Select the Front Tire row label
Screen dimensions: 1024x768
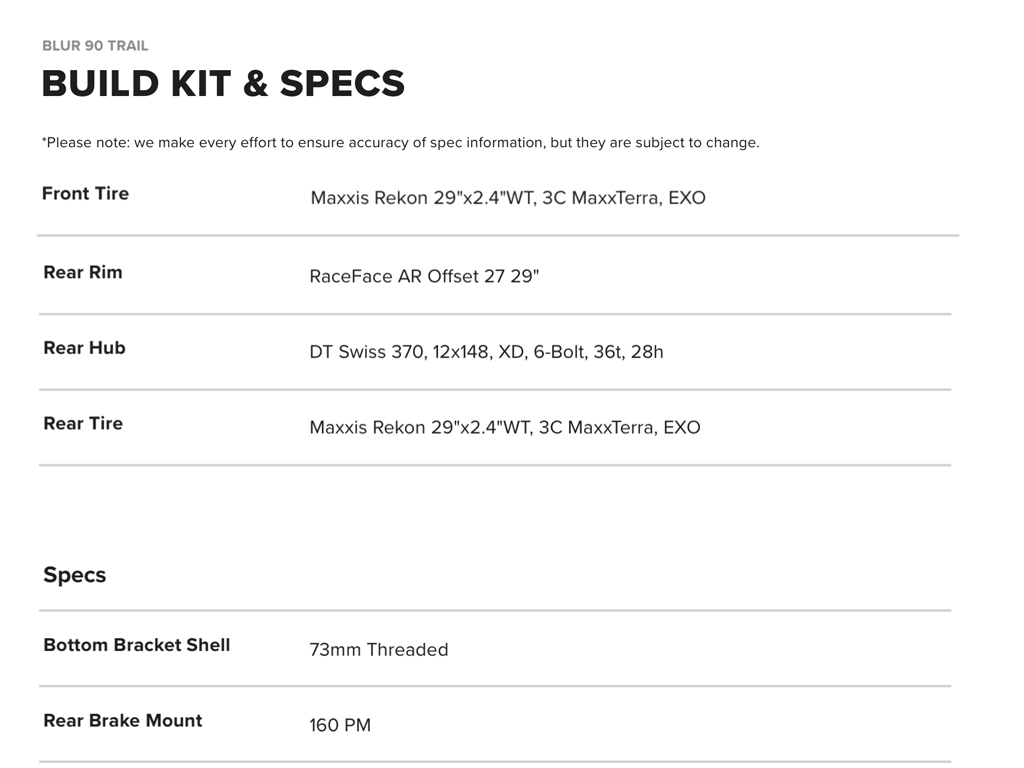pos(85,194)
